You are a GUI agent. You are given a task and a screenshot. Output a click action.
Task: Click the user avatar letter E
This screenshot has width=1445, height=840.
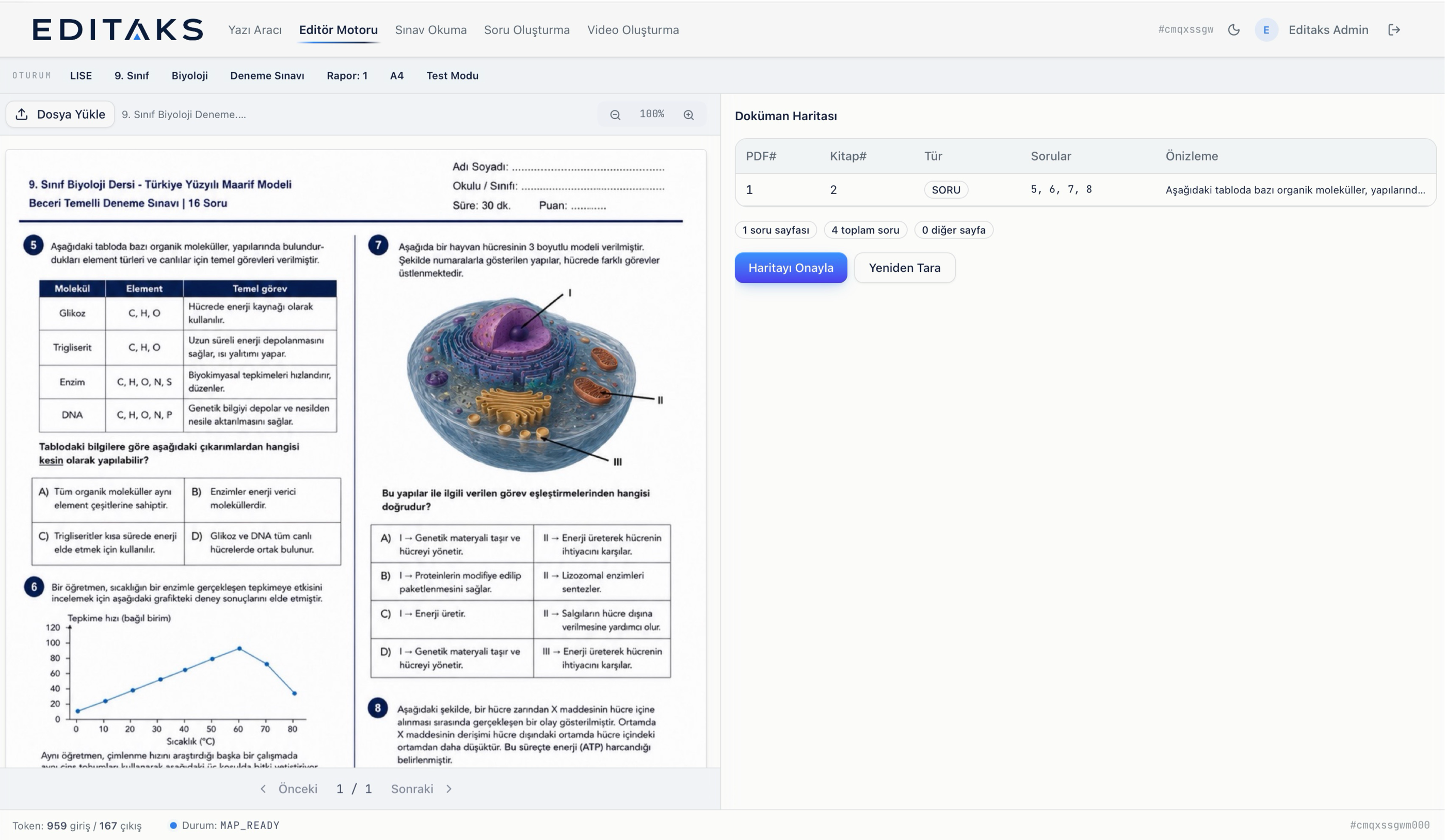click(1266, 30)
